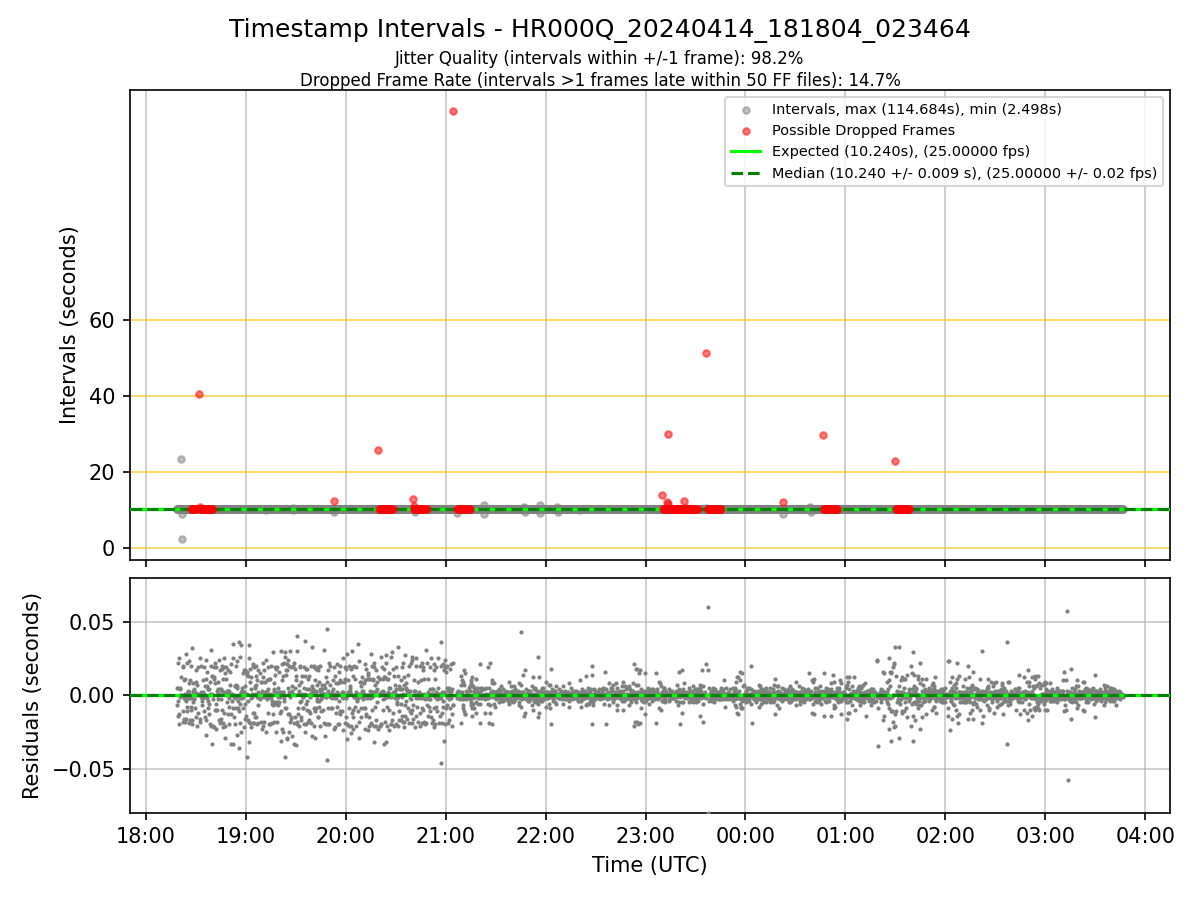This screenshot has height=900, width=1200.
Task: Click the red point near 23 seconds at 01:30
Action: (x=895, y=461)
